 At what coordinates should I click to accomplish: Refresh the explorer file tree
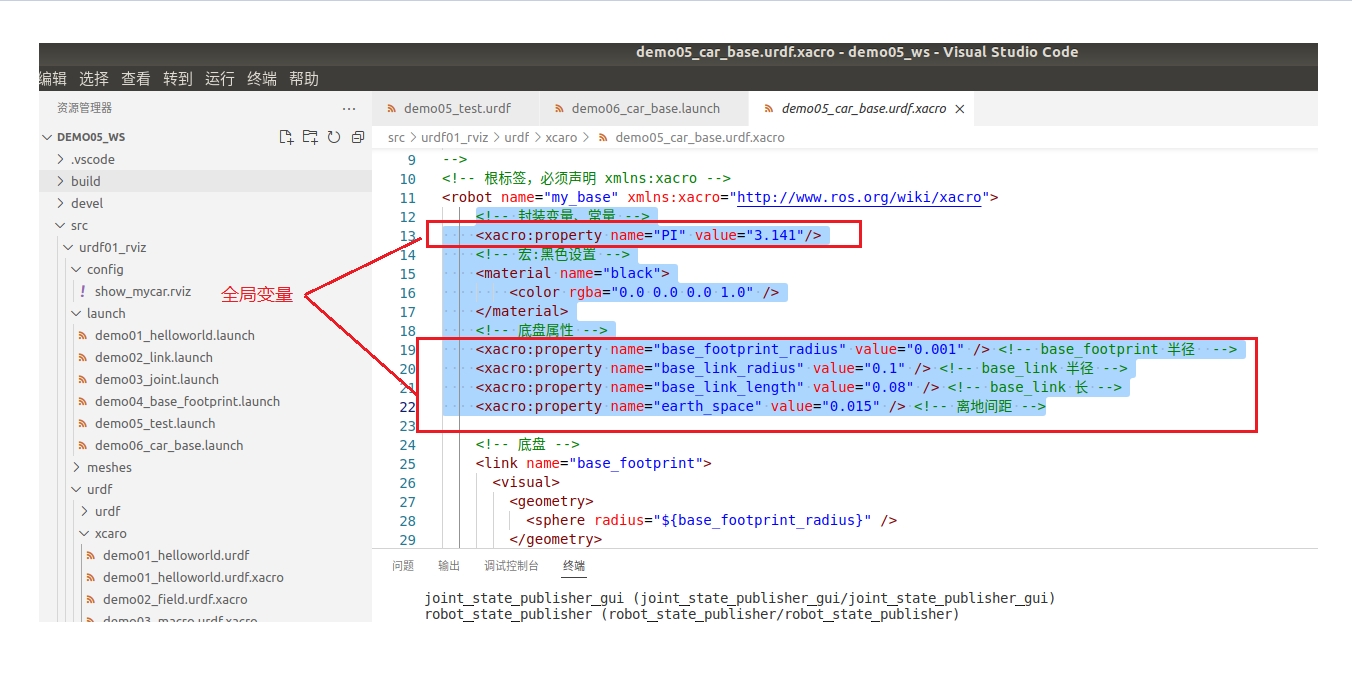point(334,136)
